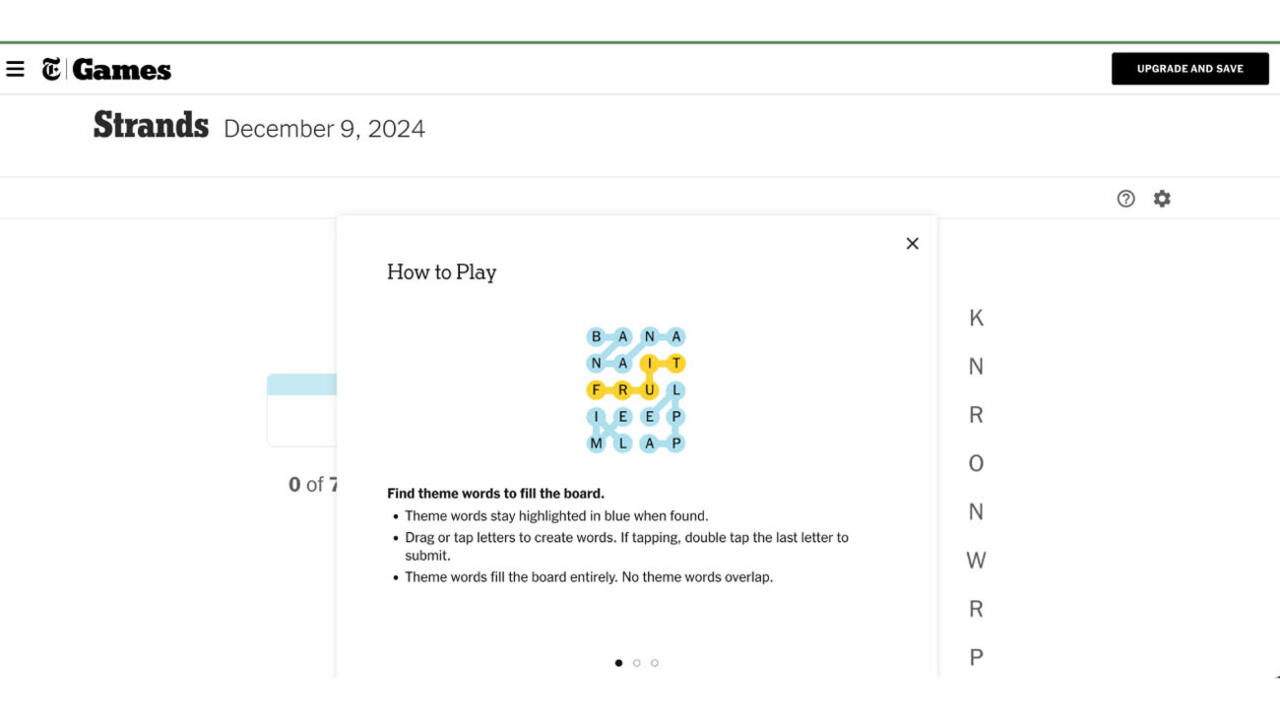Image resolution: width=1280 pixels, height=719 pixels.
Task: Close the How to Play dialog
Action: pyautogui.click(x=912, y=244)
